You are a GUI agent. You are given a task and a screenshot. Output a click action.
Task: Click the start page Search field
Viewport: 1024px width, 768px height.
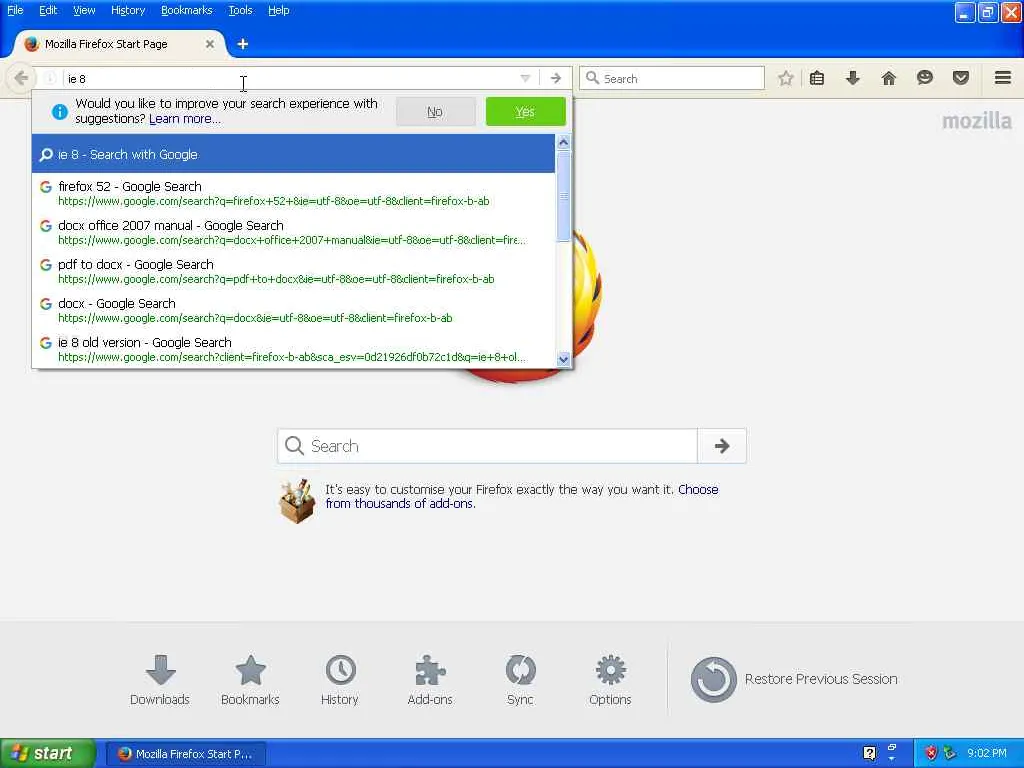pos(487,446)
